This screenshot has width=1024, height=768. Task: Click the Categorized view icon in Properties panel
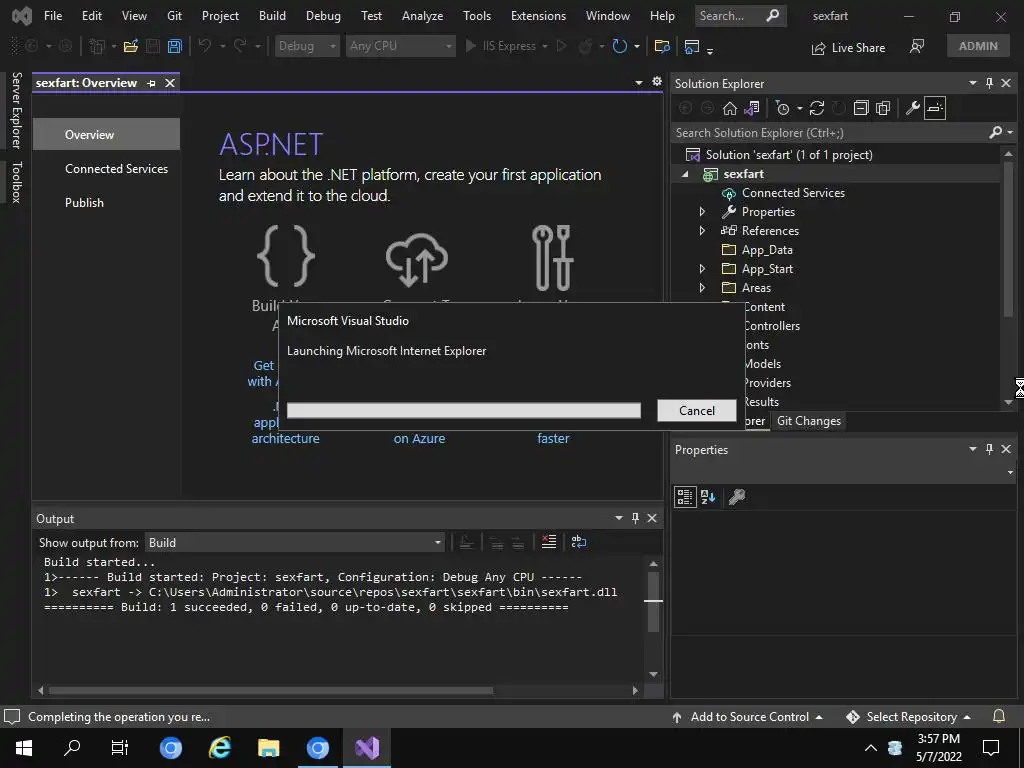pyautogui.click(x=684, y=497)
